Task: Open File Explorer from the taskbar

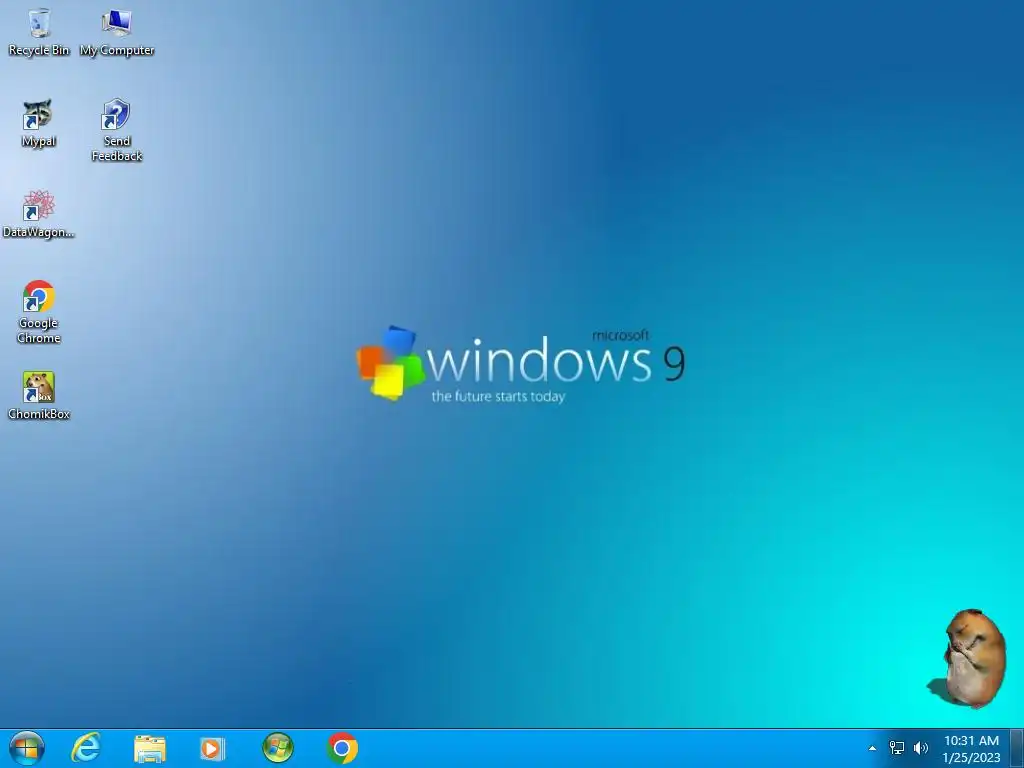Action: [x=150, y=748]
